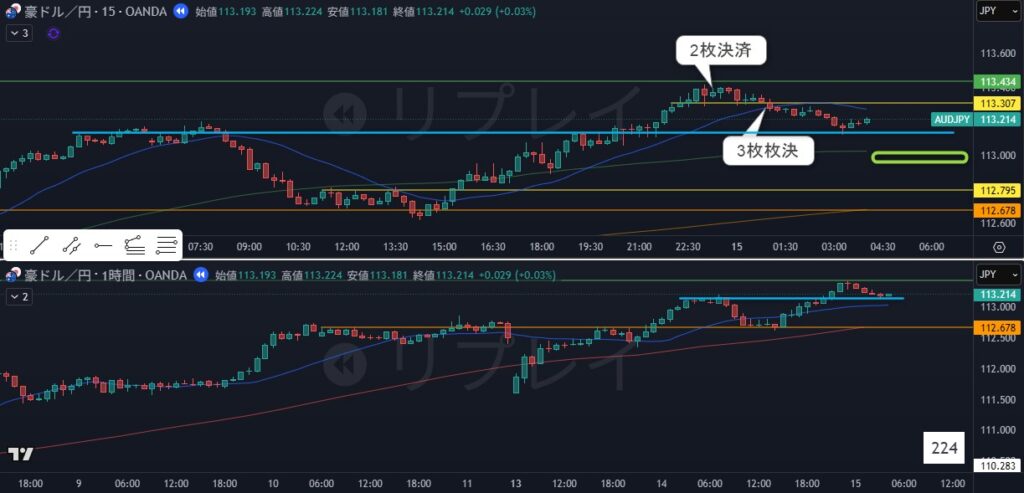
Task: Select the parallel horizontal lines tool
Action: tap(167, 243)
